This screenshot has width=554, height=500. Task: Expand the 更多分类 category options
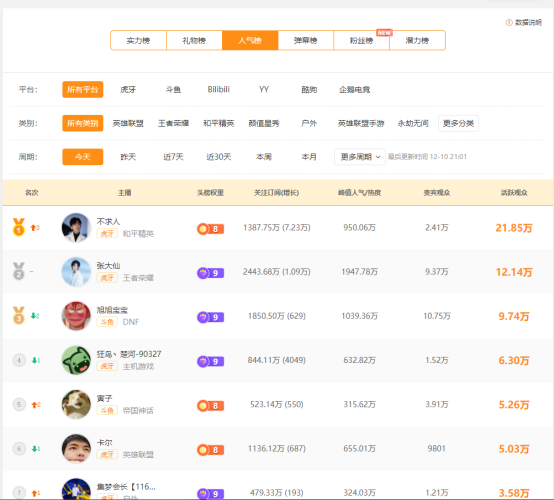(458, 123)
